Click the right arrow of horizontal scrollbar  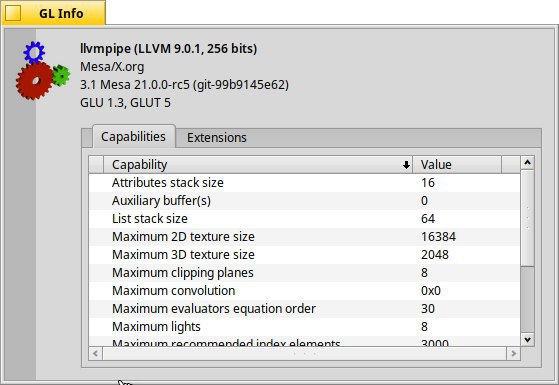tap(513, 354)
